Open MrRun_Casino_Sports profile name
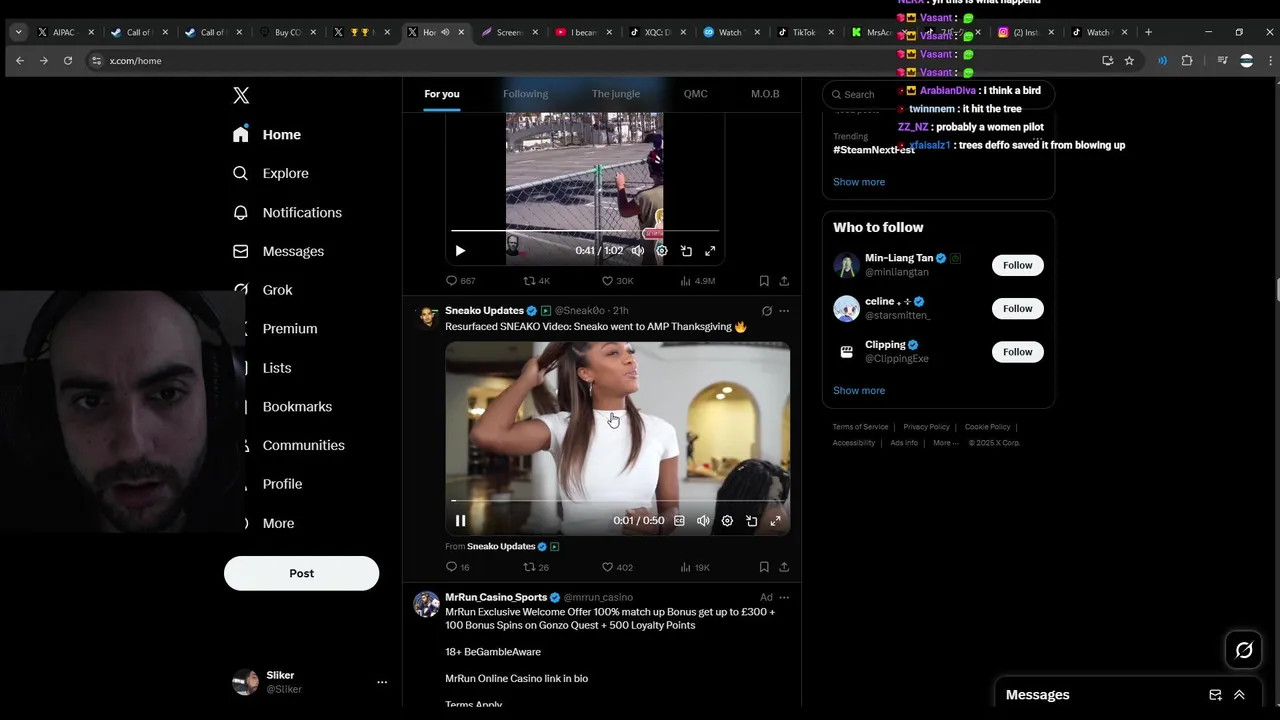The height and width of the screenshot is (720, 1280). coord(496,598)
